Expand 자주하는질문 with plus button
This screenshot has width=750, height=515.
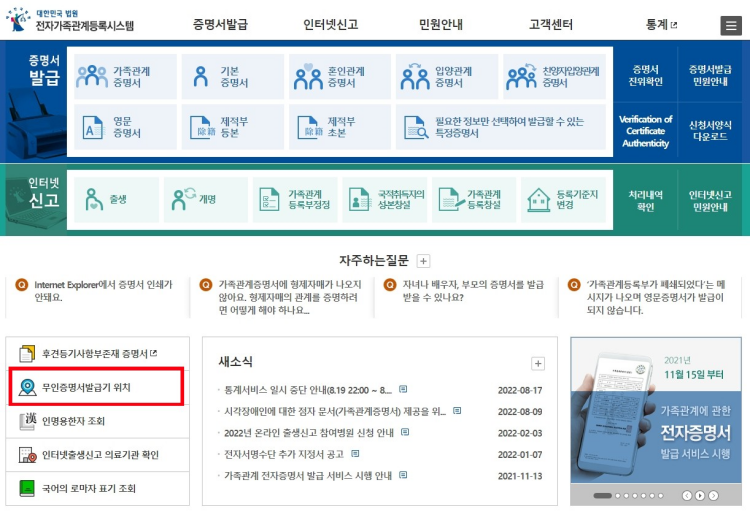click(x=423, y=261)
